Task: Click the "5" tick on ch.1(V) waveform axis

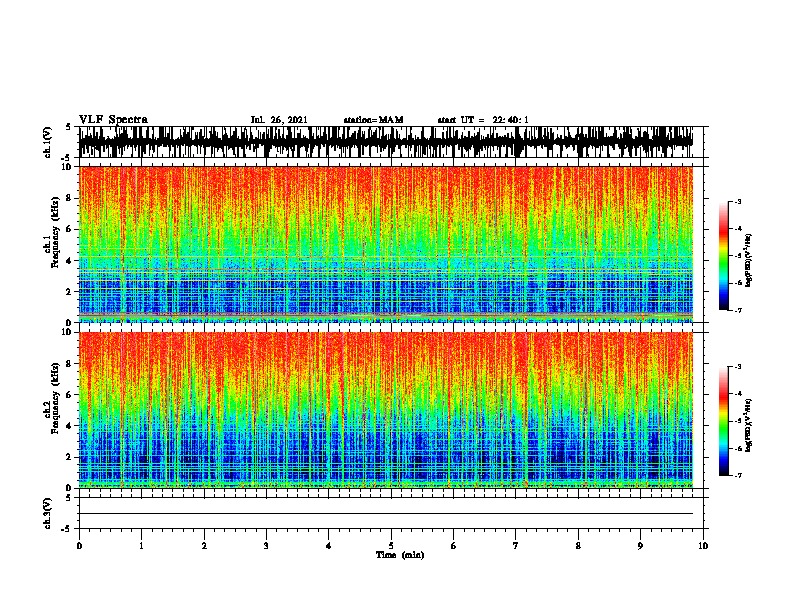Action: click(x=70, y=127)
